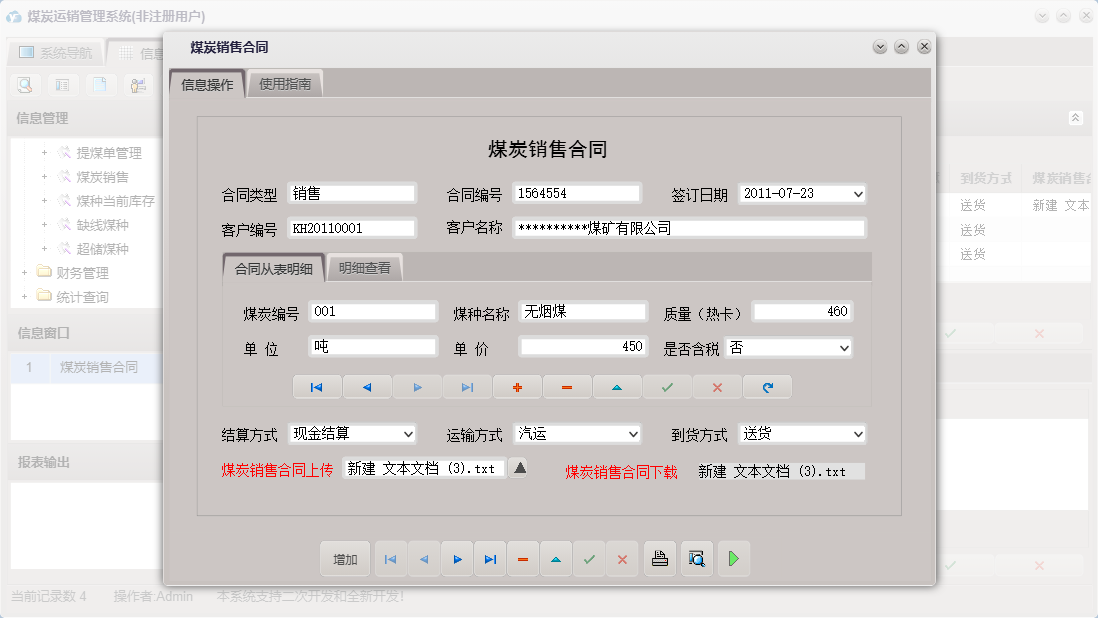Open the 是否含税 dropdown
Screen dimensions: 1098x618
845,348
